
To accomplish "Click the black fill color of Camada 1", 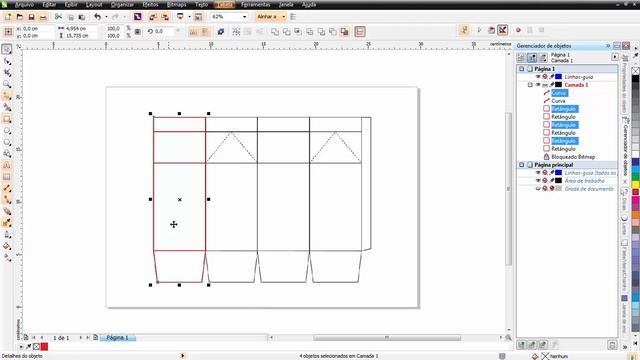I will [558, 85].
